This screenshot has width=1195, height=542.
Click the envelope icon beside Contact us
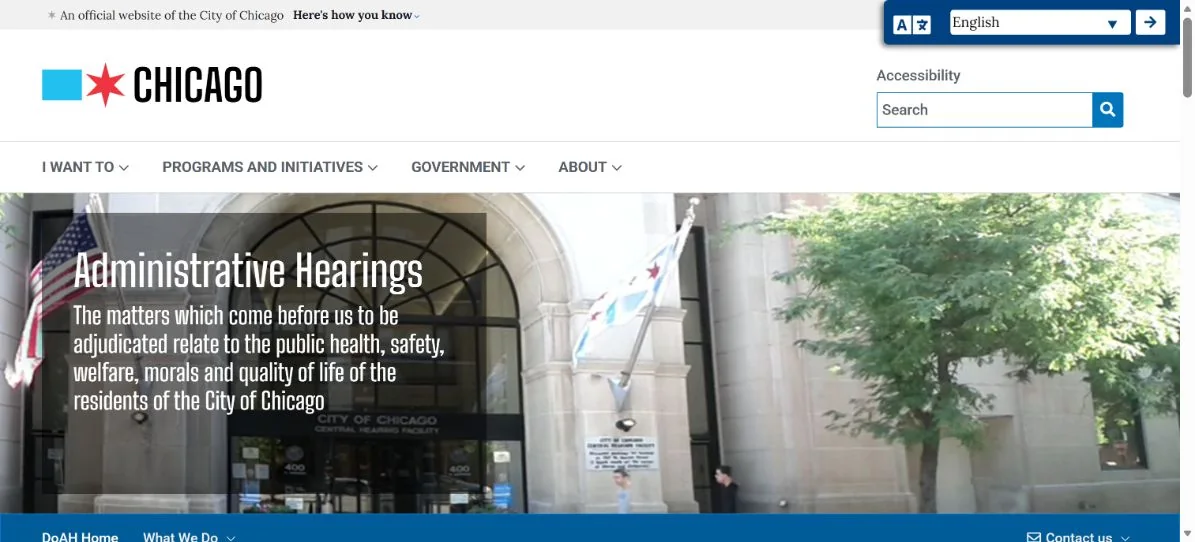point(1033,537)
